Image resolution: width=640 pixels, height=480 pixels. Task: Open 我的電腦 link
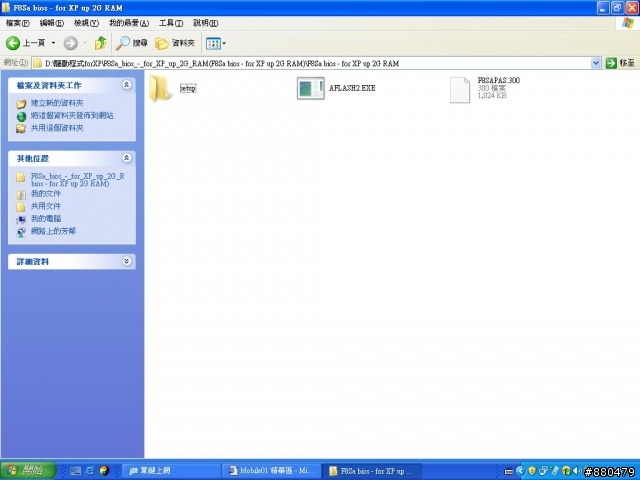point(46,219)
